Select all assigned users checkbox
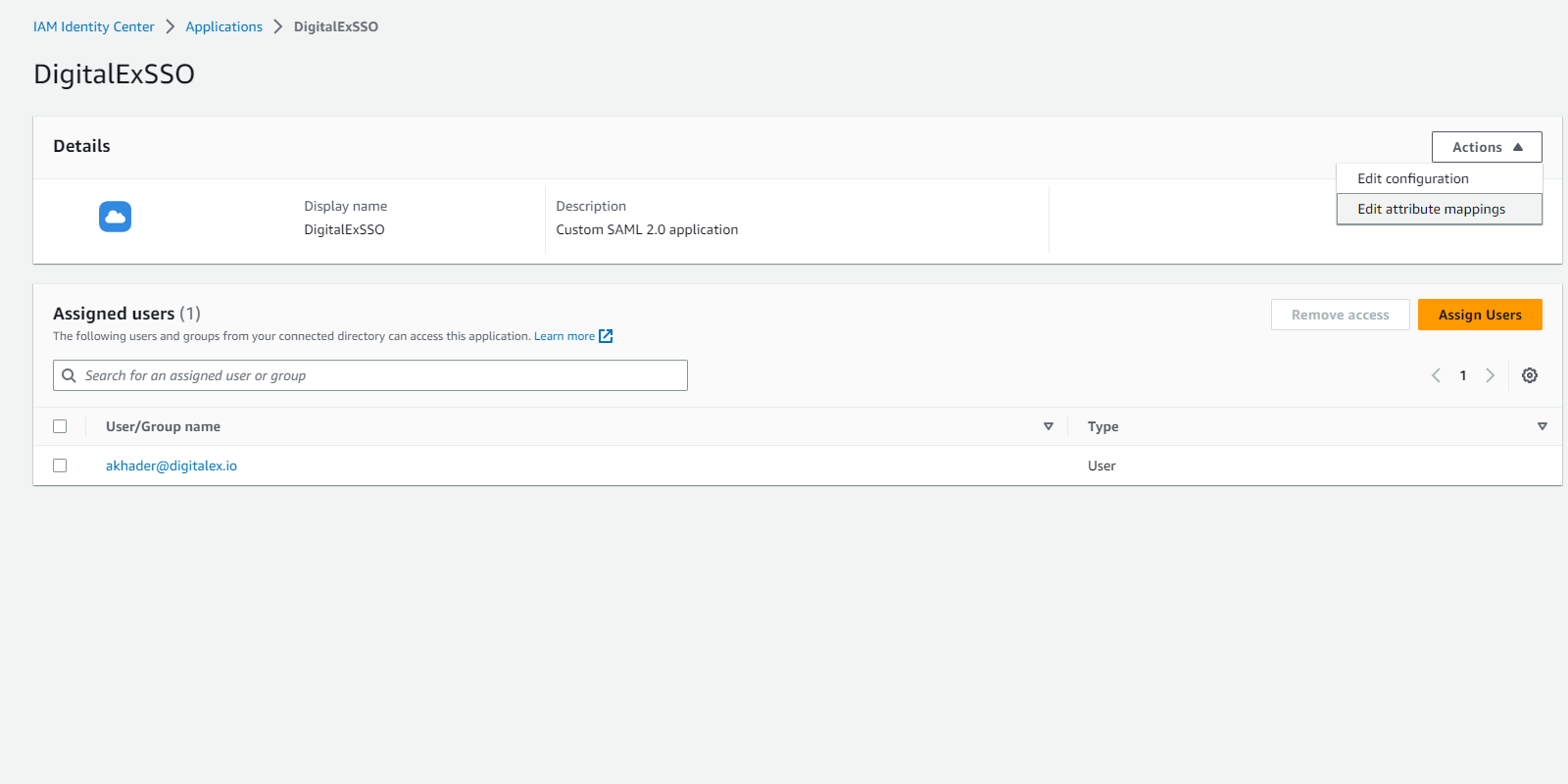Image resolution: width=1568 pixels, height=784 pixels. (x=60, y=426)
